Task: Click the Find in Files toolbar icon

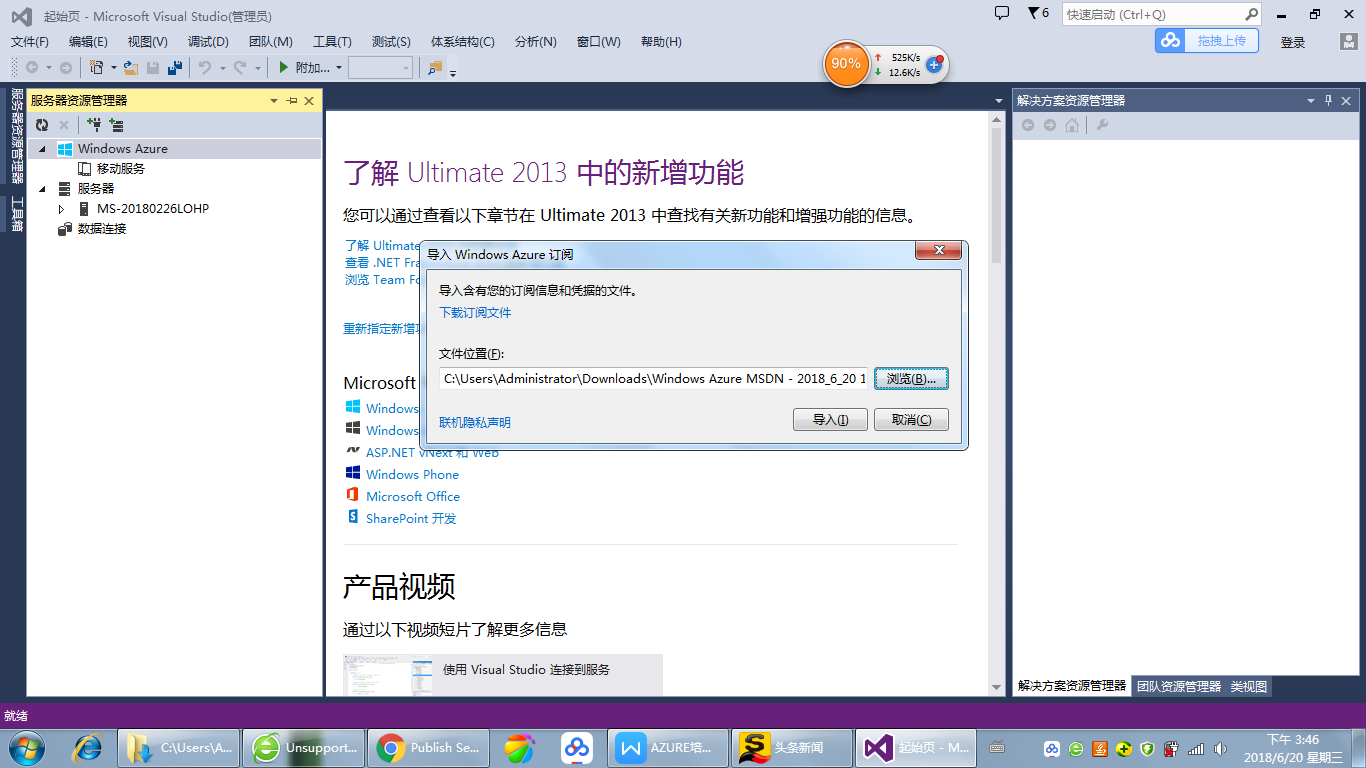Action: pyautogui.click(x=435, y=67)
